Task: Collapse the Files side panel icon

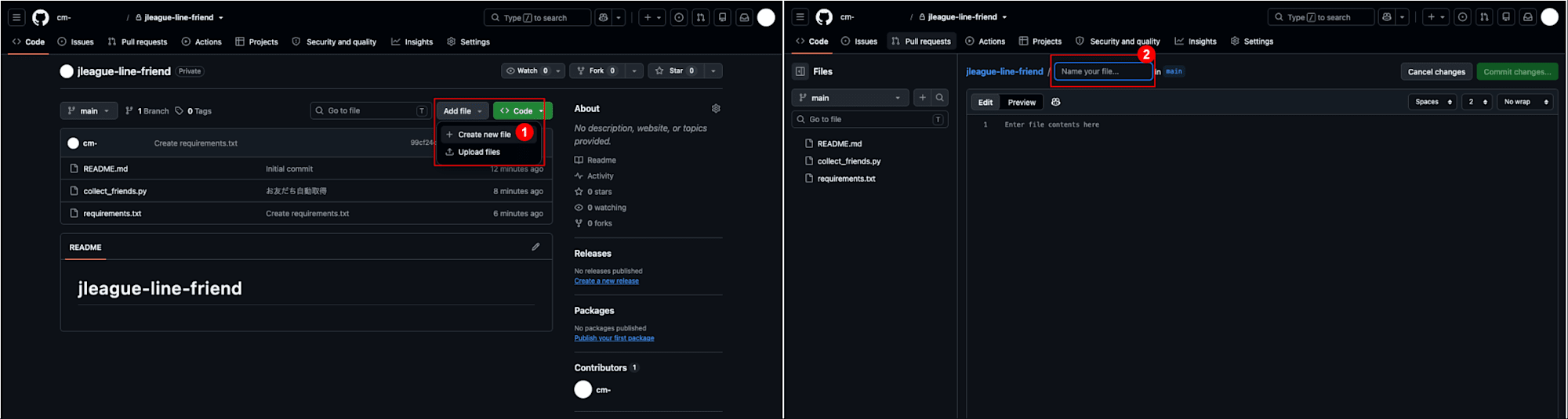Action: (800, 71)
